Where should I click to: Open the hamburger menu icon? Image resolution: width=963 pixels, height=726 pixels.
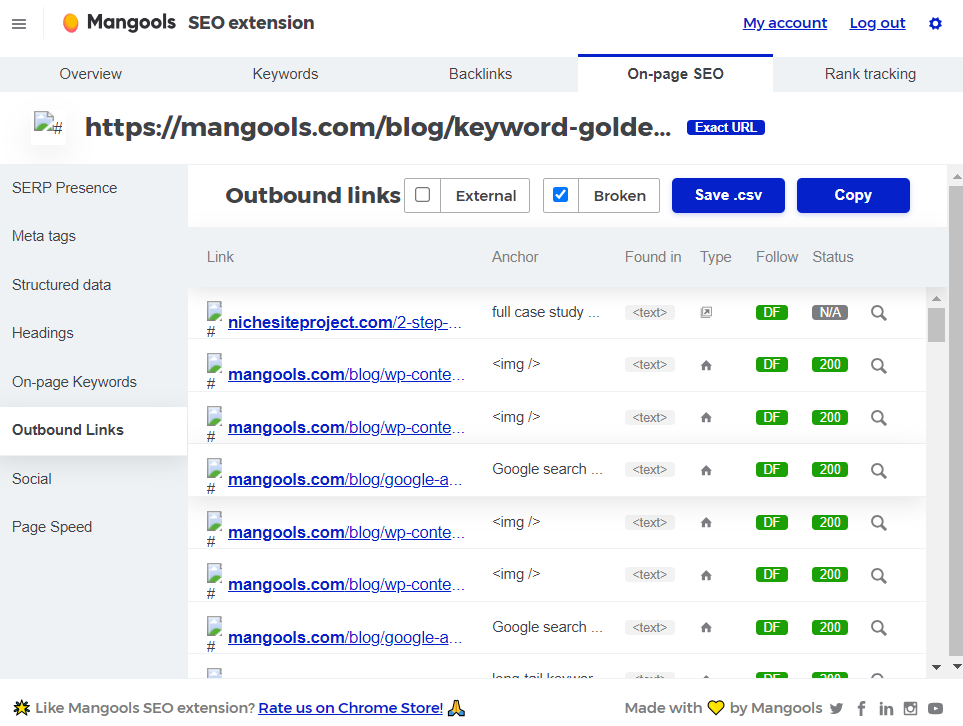tap(19, 24)
